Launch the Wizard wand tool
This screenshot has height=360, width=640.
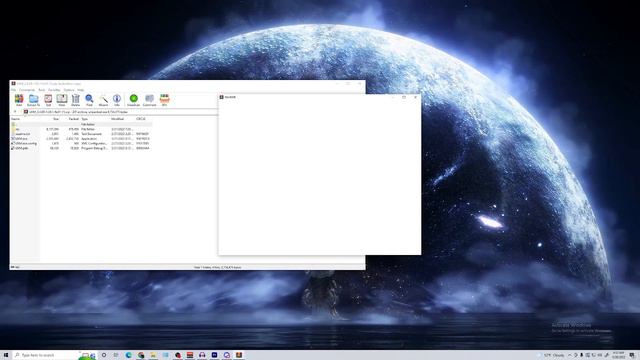103,100
